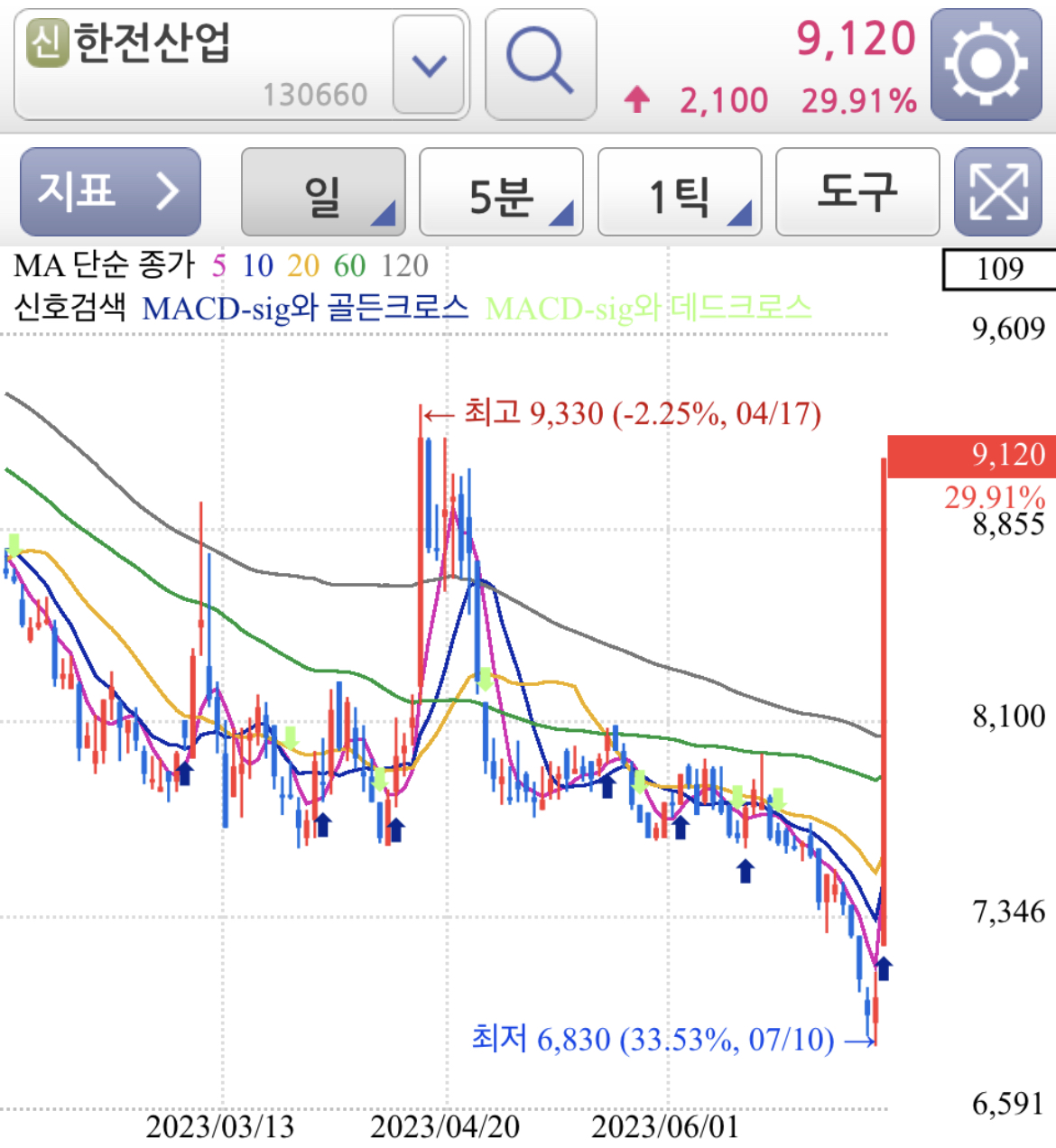Click the red up-arrow price change icon
Screen dimensions: 1056x1148
pyautogui.click(x=637, y=99)
